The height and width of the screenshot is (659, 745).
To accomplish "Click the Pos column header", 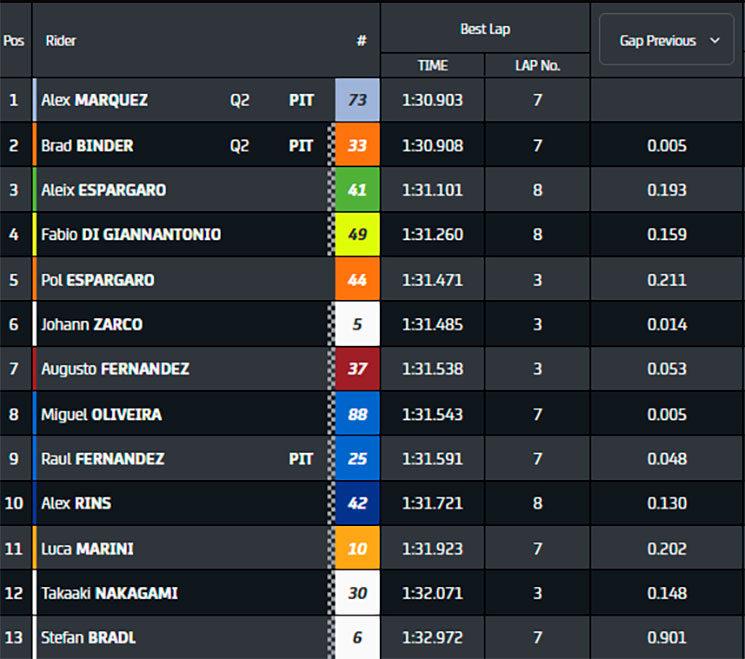I will click(x=14, y=41).
